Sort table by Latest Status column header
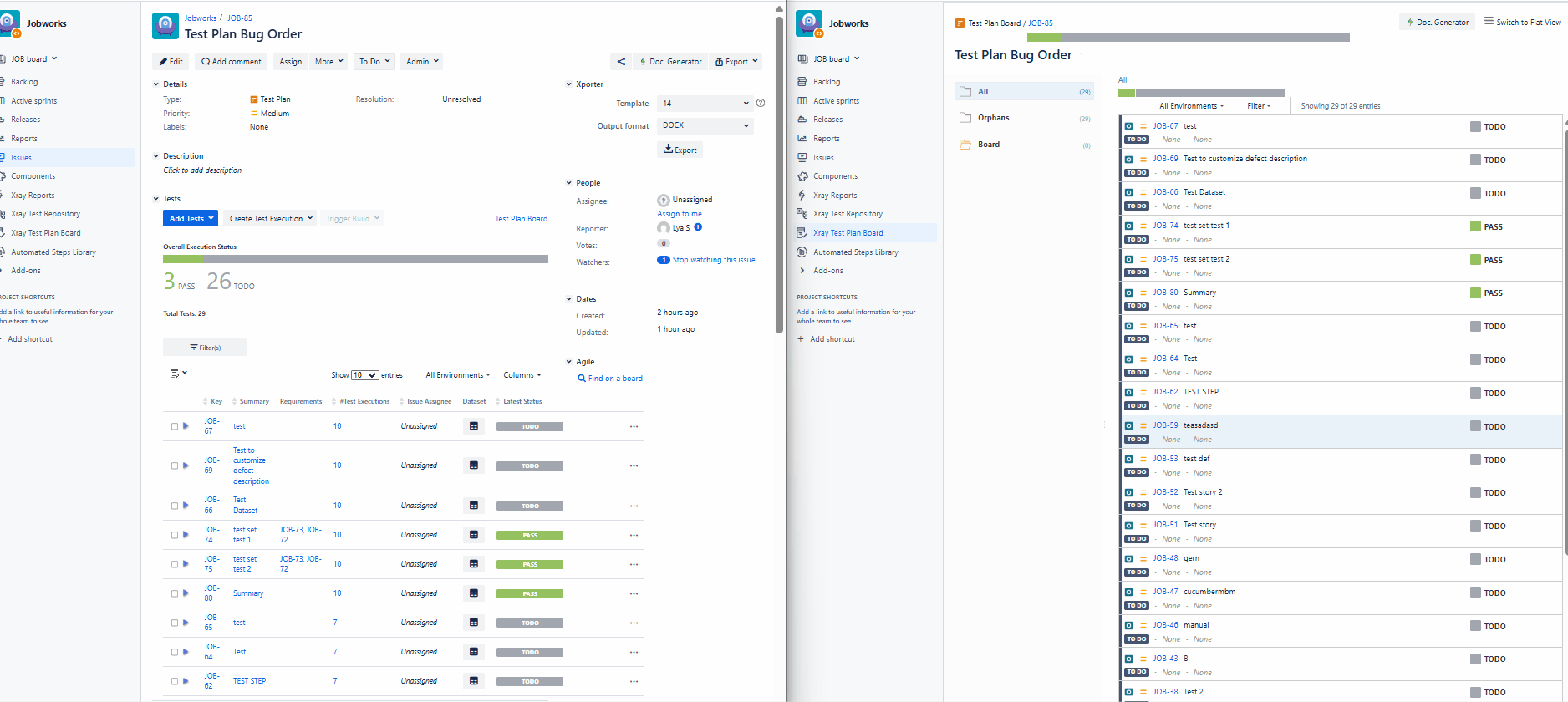This screenshot has height=702, width=1568. click(522, 402)
